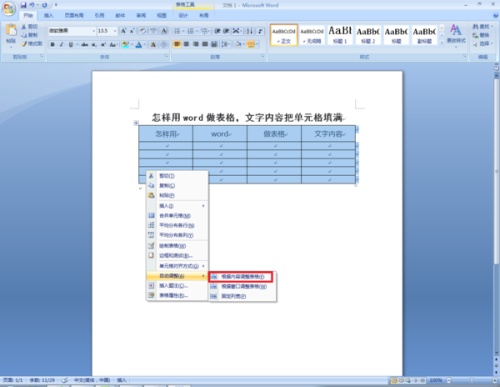This screenshot has height=387, width=500.
Task: Choose AutoFit to Window in submenu
Action: [x=242, y=286]
